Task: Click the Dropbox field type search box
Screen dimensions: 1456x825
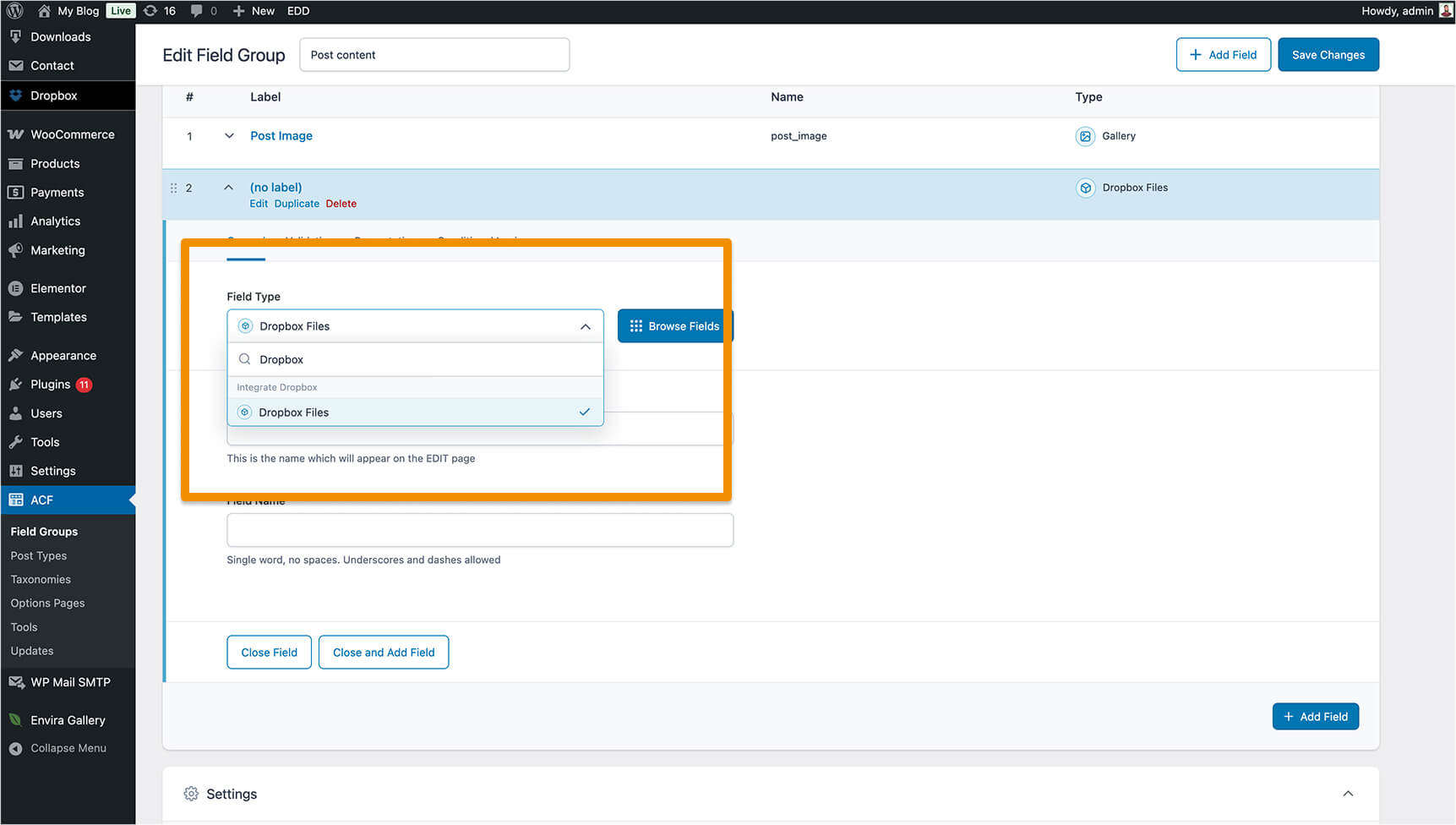Action: tap(415, 359)
